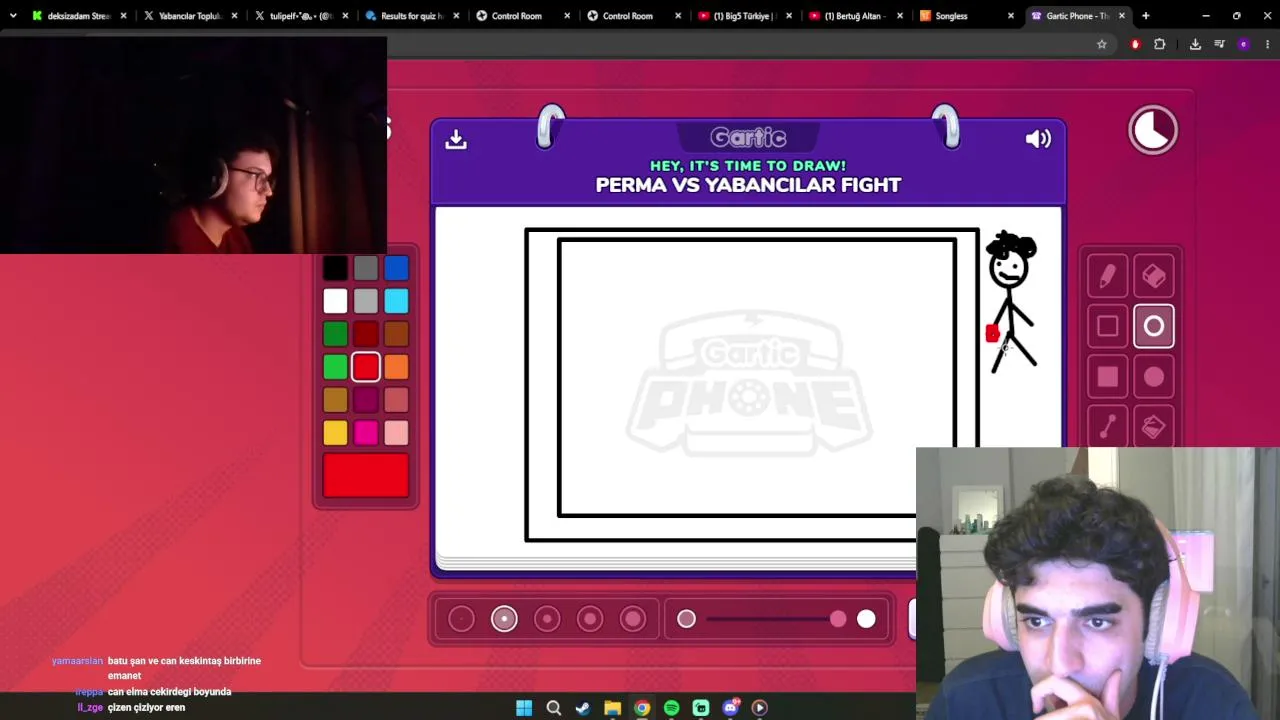
Task: Open the Windows Start menu
Action: (524, 708)
